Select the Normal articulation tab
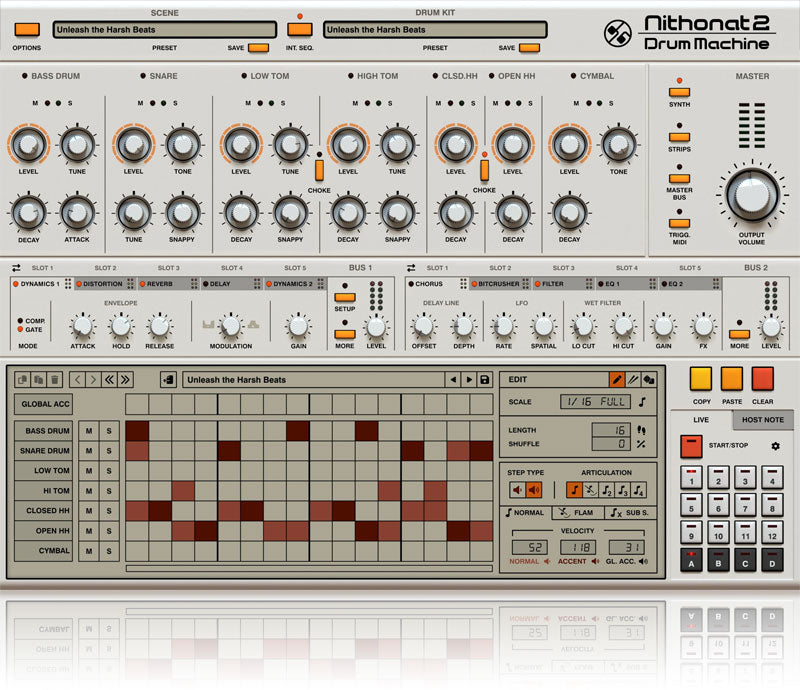 point(526,513)
